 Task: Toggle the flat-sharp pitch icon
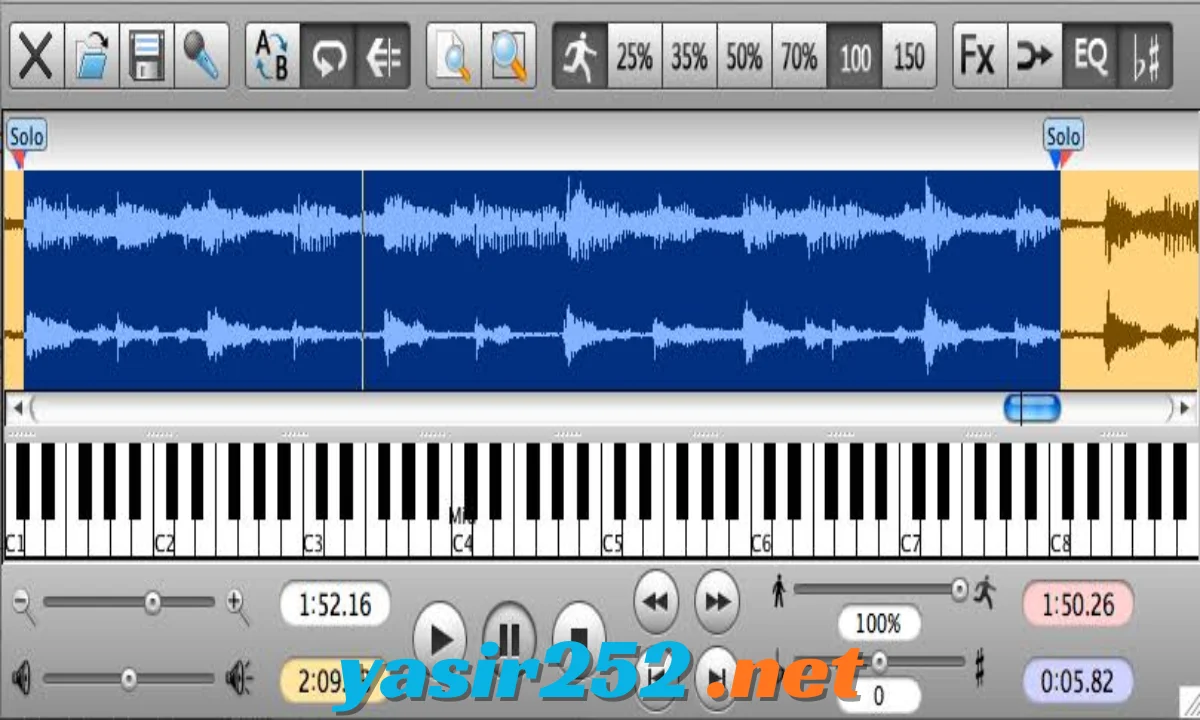pos(1145,57)
